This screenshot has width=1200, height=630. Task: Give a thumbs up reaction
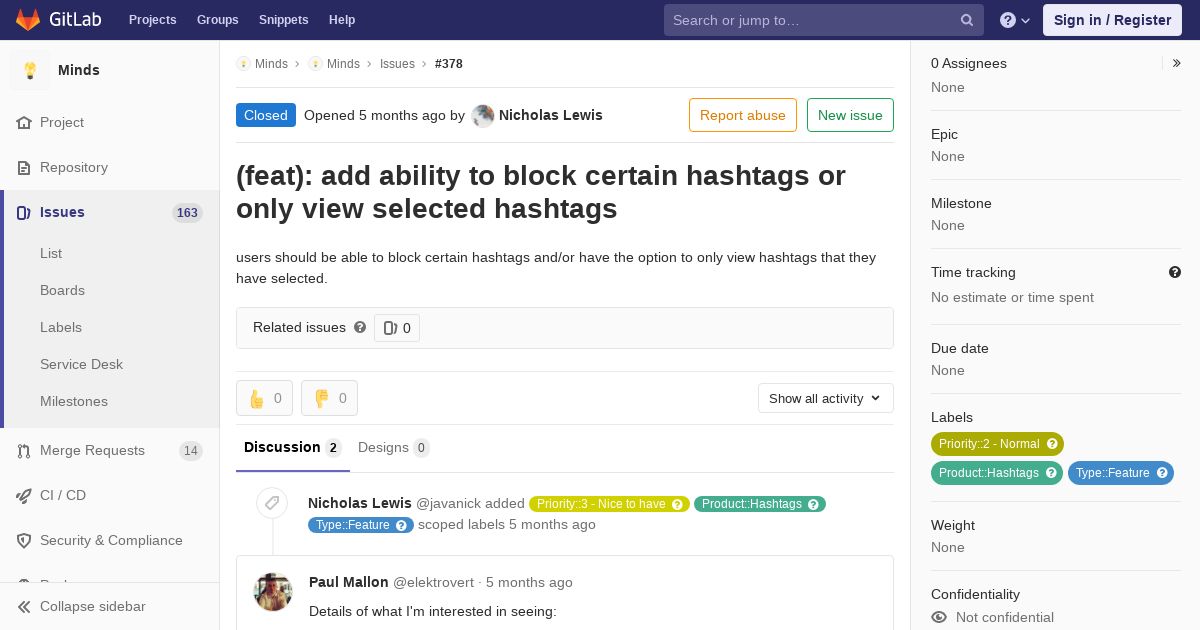coord(264,398)
